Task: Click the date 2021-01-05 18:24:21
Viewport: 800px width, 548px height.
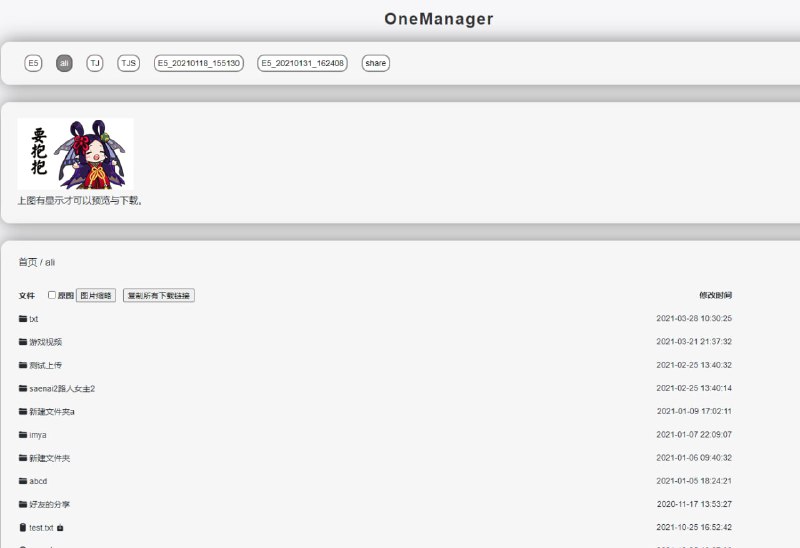Action: click(694, 481)
